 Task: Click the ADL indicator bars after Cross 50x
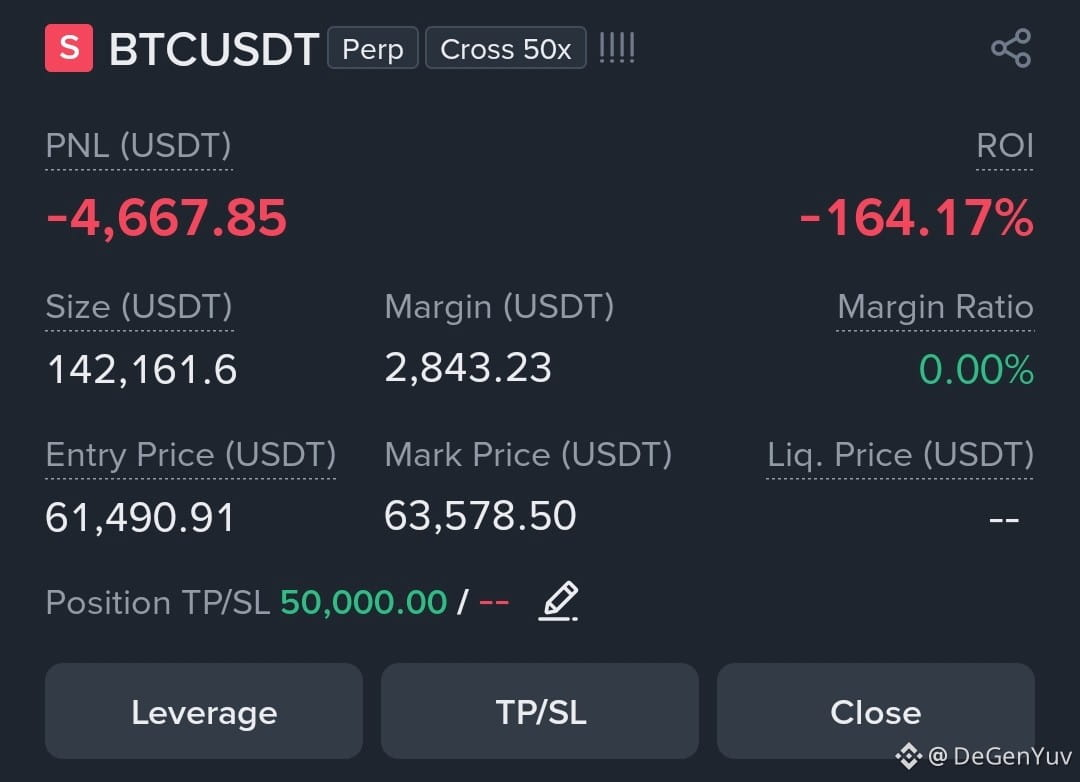[616, 48]
